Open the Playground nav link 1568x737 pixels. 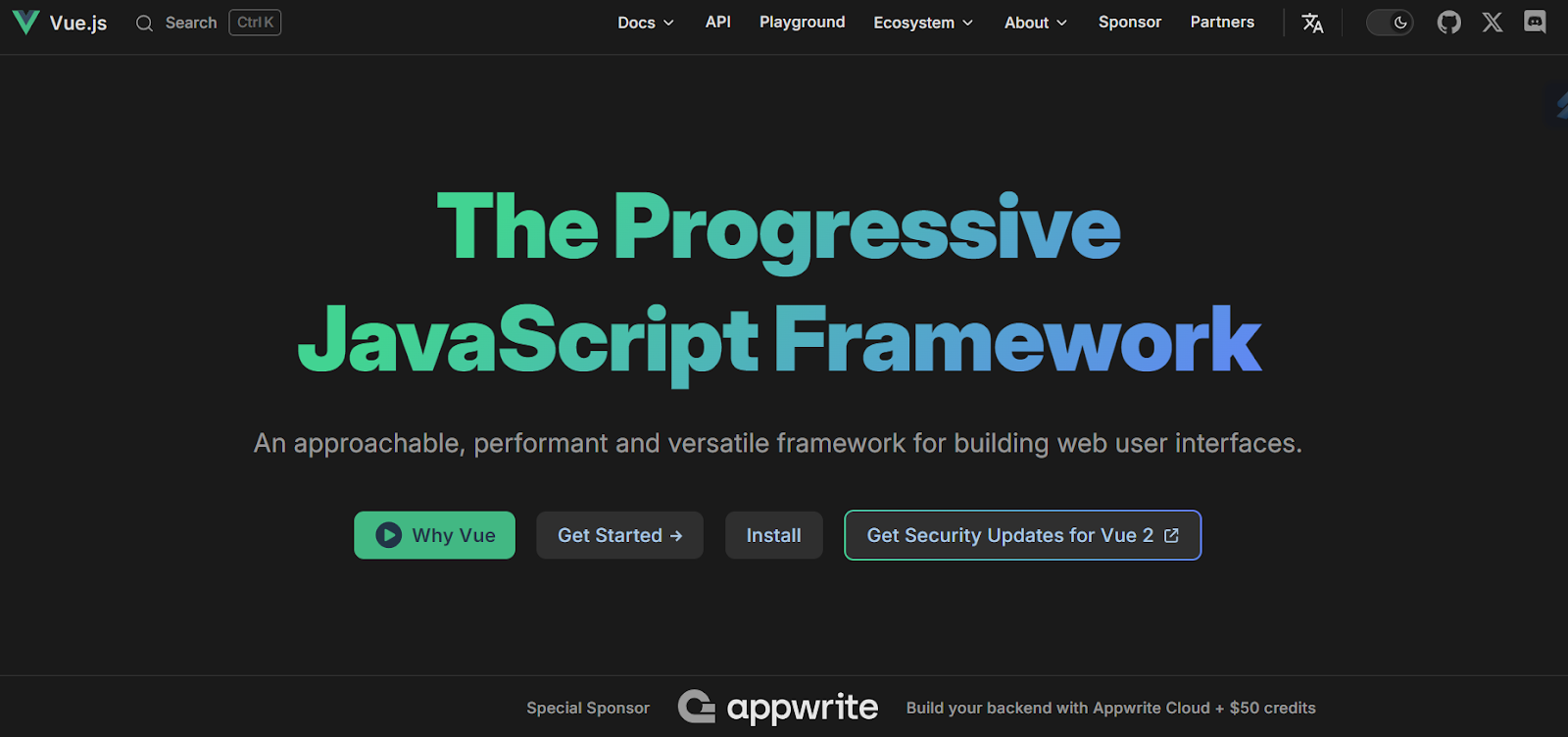[802, 22]
